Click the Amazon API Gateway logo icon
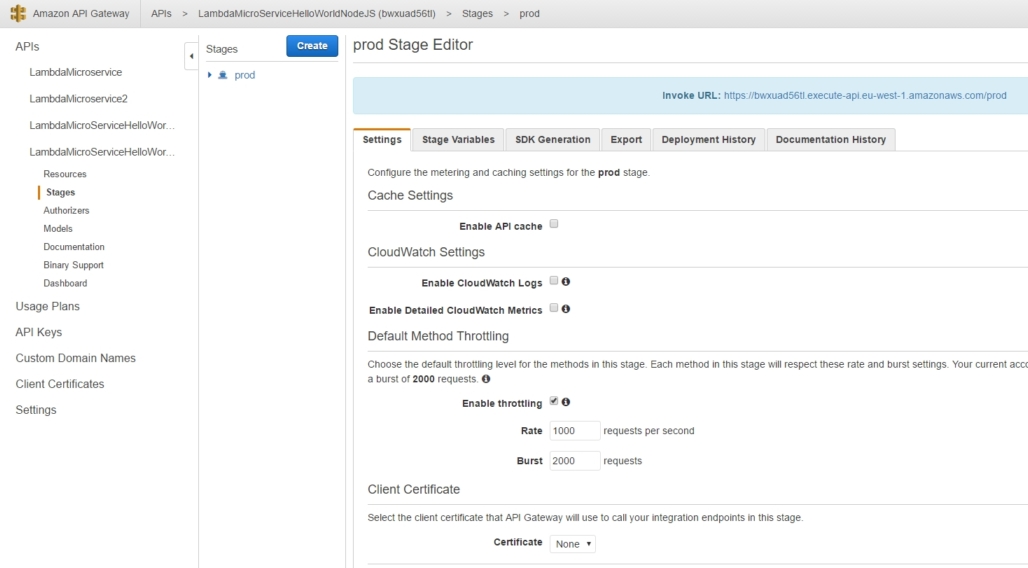 18,13
